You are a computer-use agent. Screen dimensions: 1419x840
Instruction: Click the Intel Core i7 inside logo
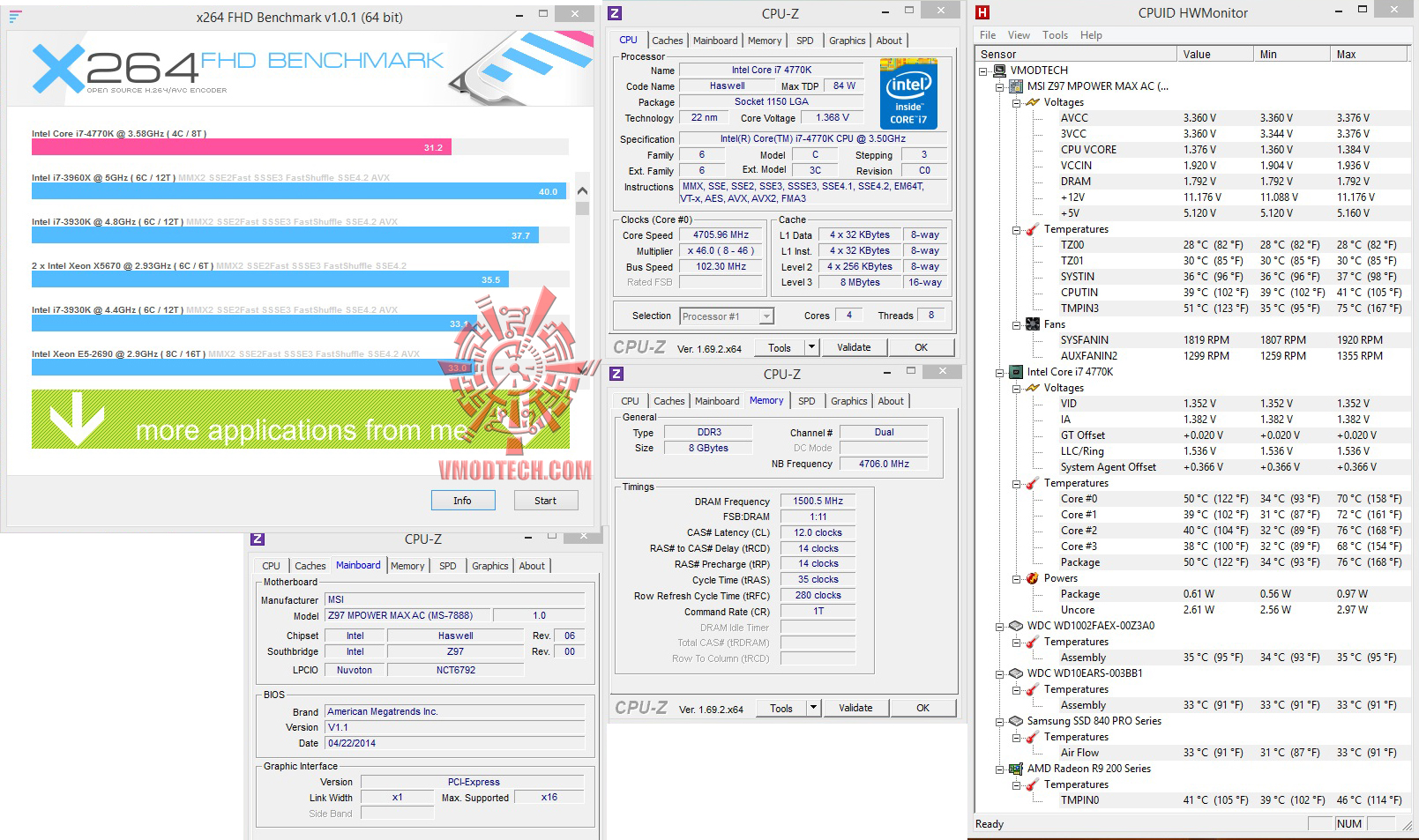coord(908,94)
